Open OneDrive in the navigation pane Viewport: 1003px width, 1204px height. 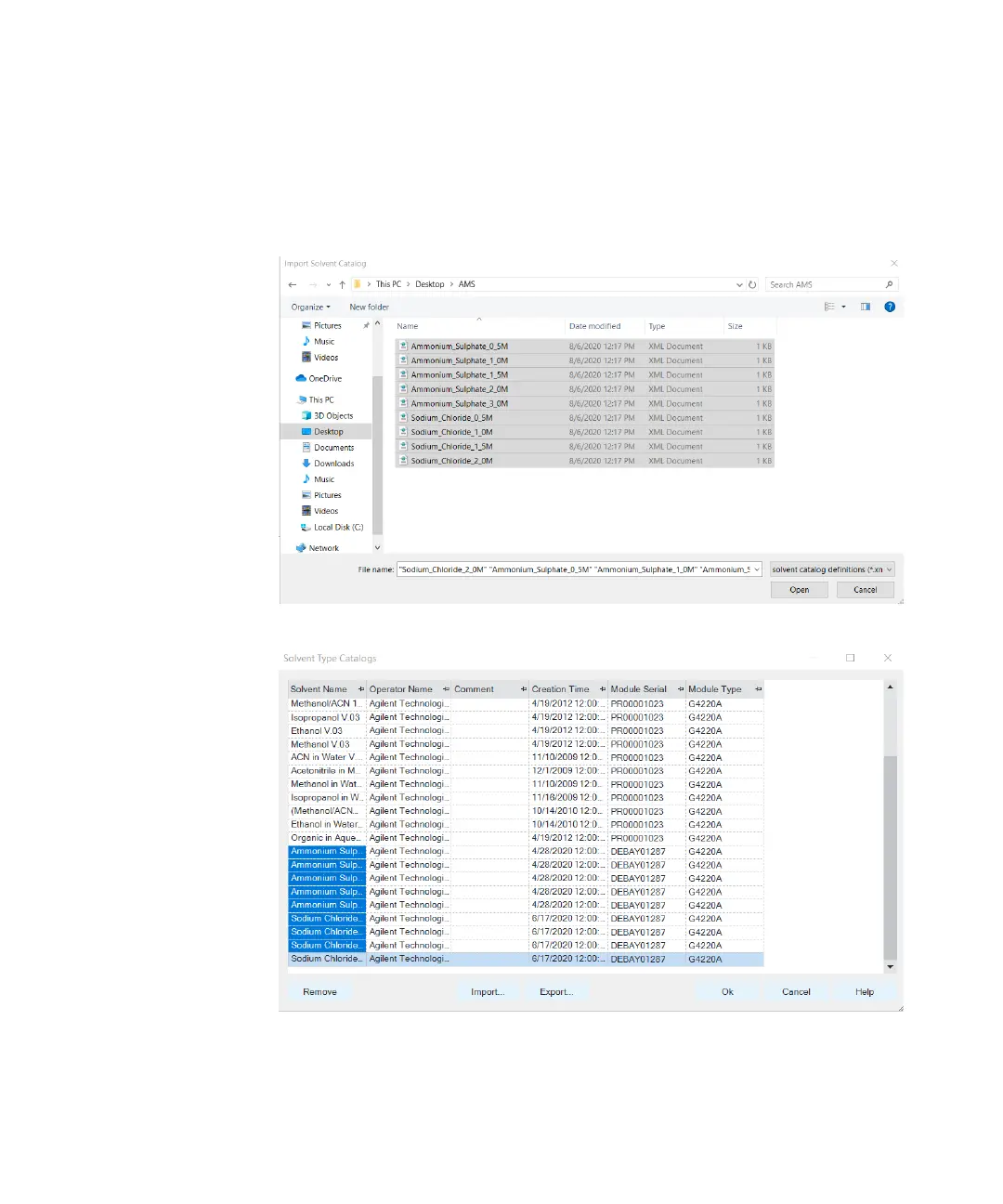pos(319,378)
